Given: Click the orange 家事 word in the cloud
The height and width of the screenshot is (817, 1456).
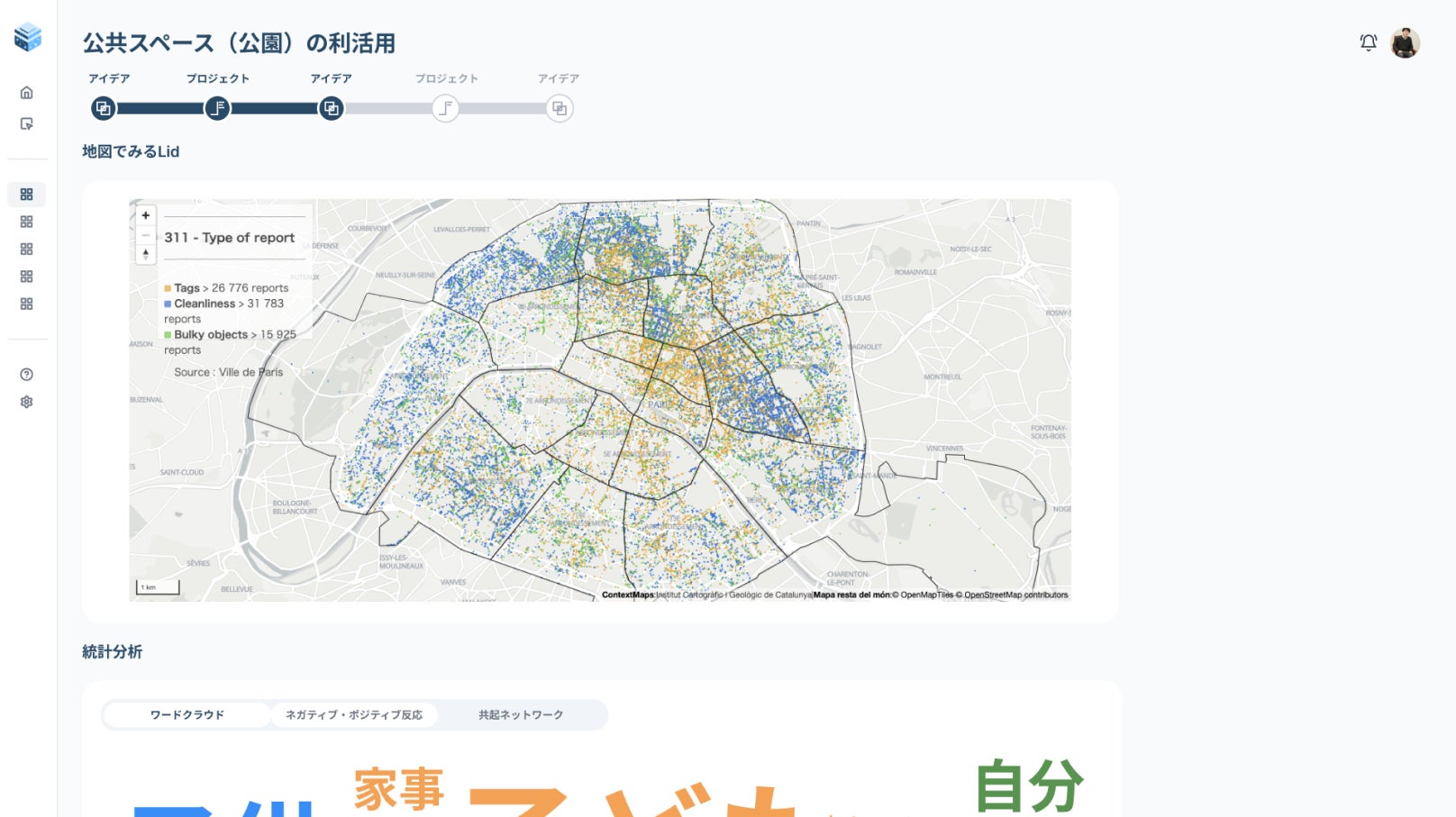Looking at the screenshot, I should tap(399, 789).
